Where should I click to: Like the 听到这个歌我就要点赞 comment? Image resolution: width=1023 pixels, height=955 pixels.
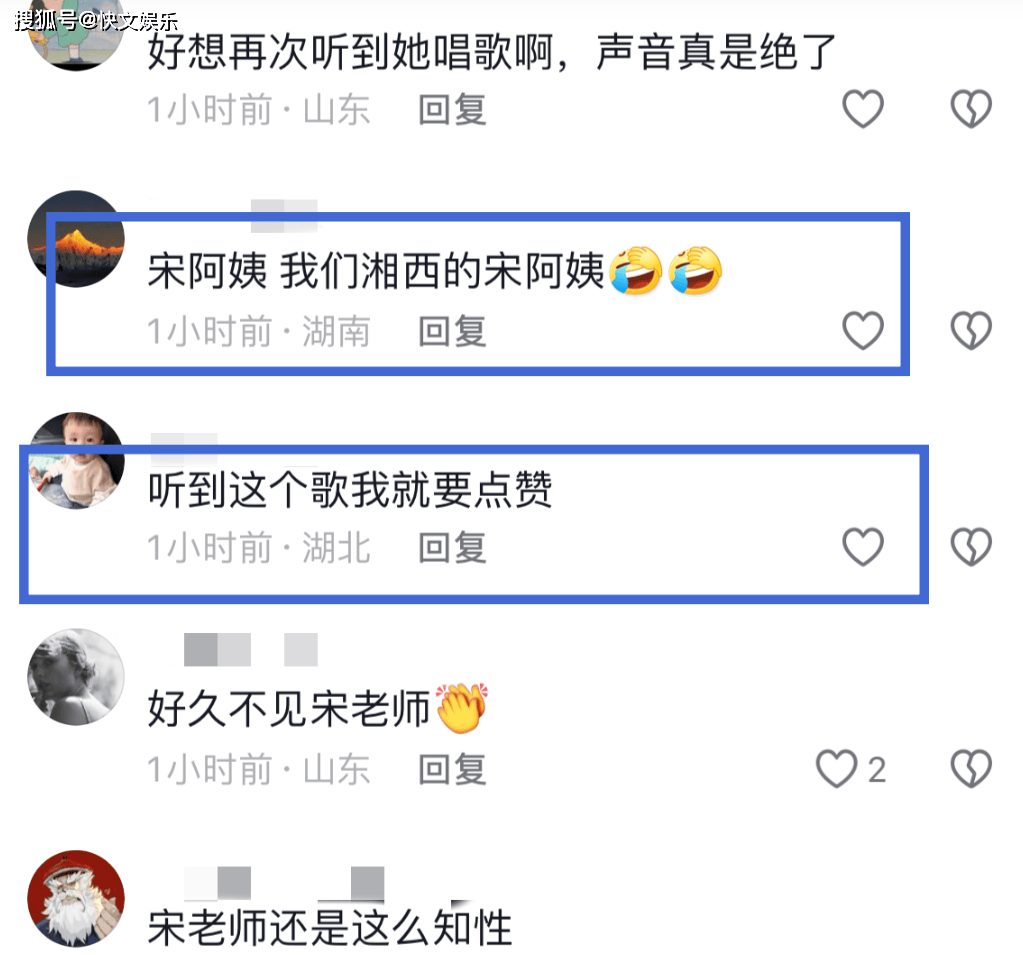(863, 547)
